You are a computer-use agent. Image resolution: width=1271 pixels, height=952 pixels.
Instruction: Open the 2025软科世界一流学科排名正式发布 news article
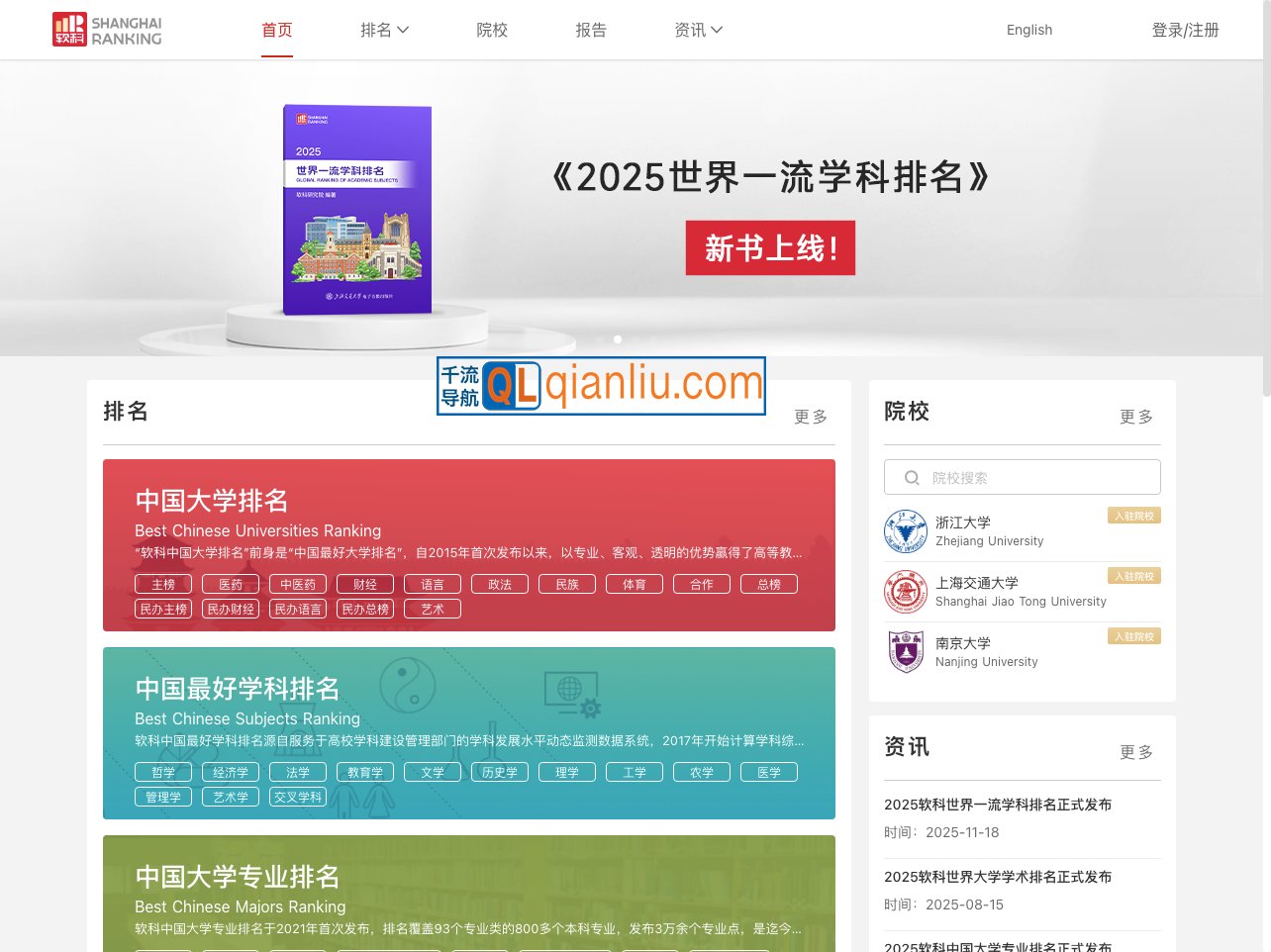pos(998,805)
